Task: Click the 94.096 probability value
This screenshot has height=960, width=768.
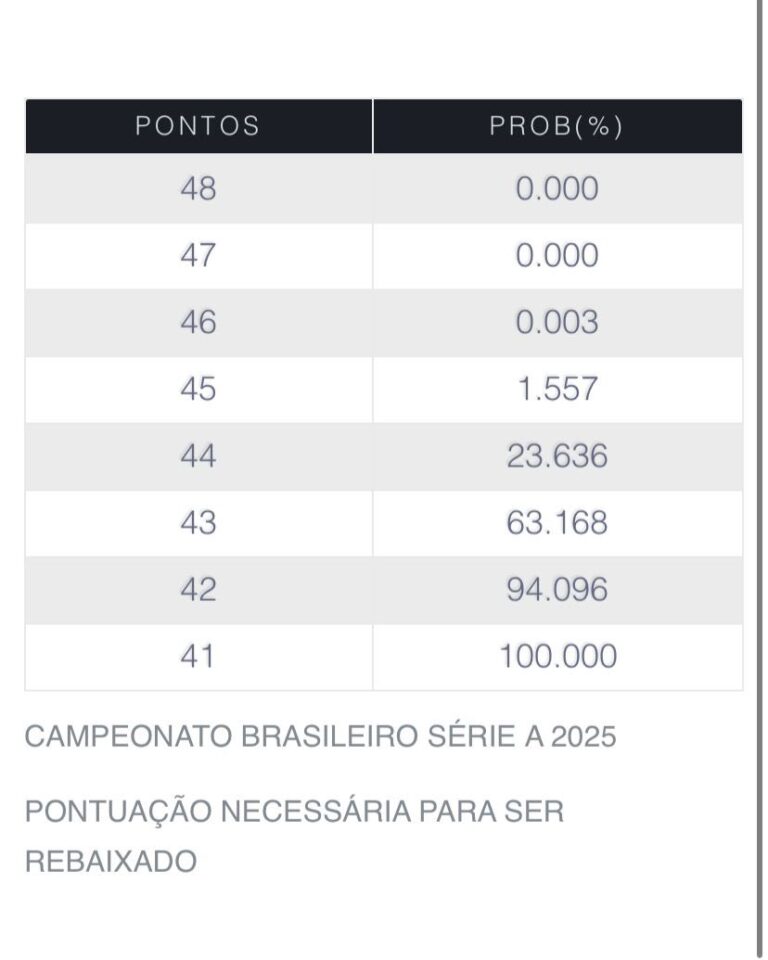Action: [x=557, y=591]
